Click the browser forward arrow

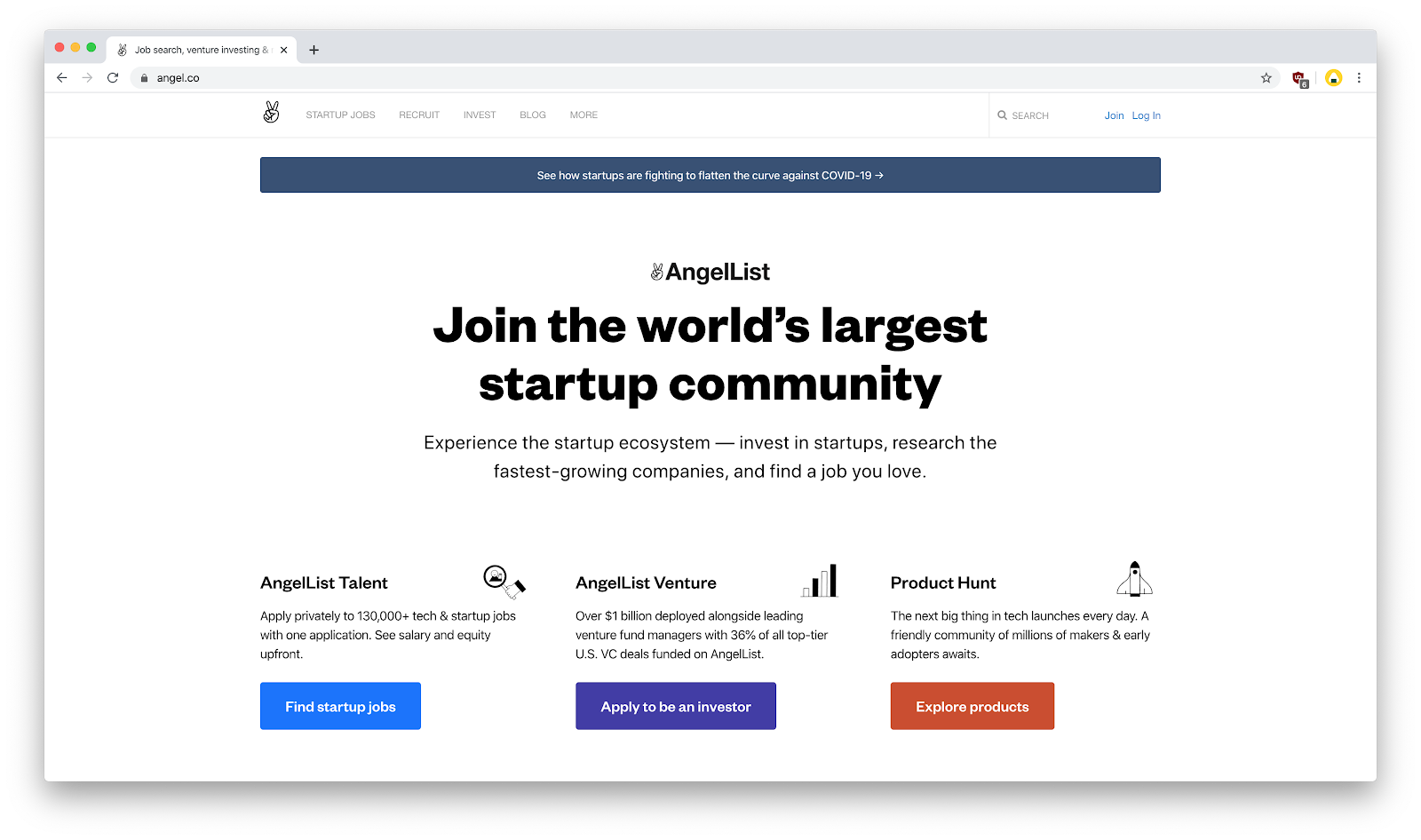pyautogui.click(x=87, y=78)
